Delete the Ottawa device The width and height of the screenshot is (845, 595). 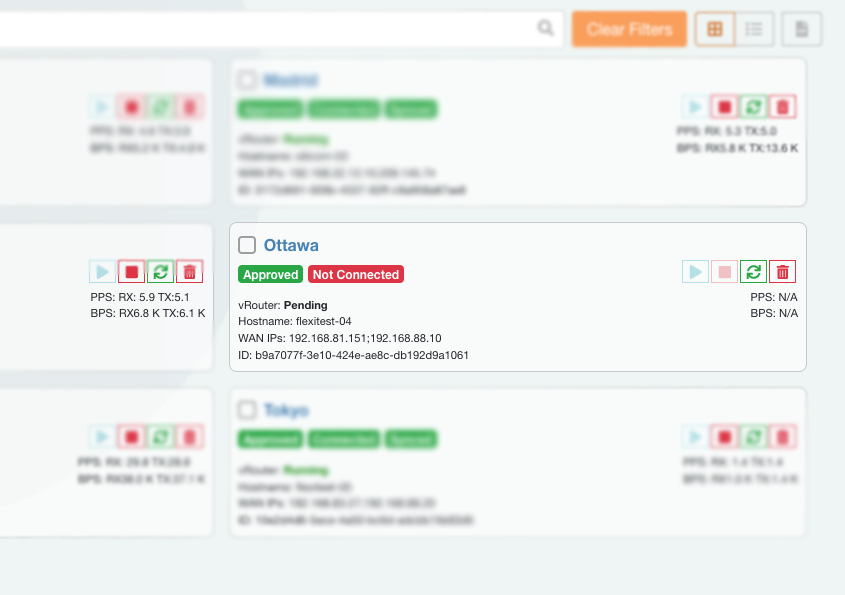(783, 271)
